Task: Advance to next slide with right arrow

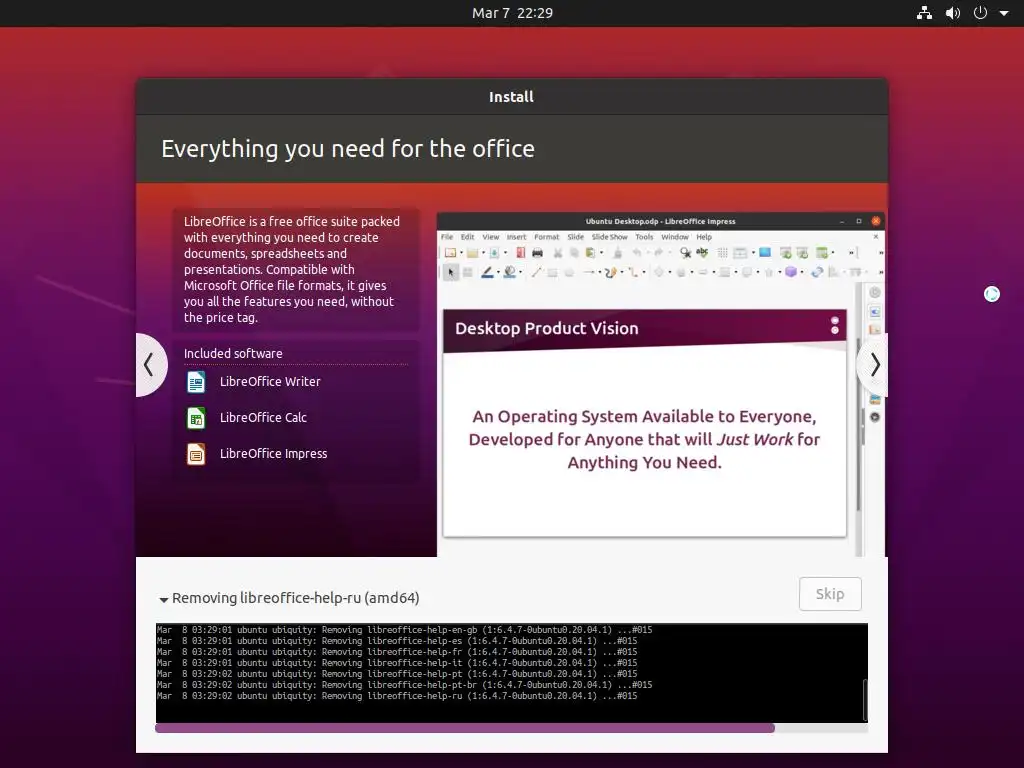Action: click(x=873, y=364)
